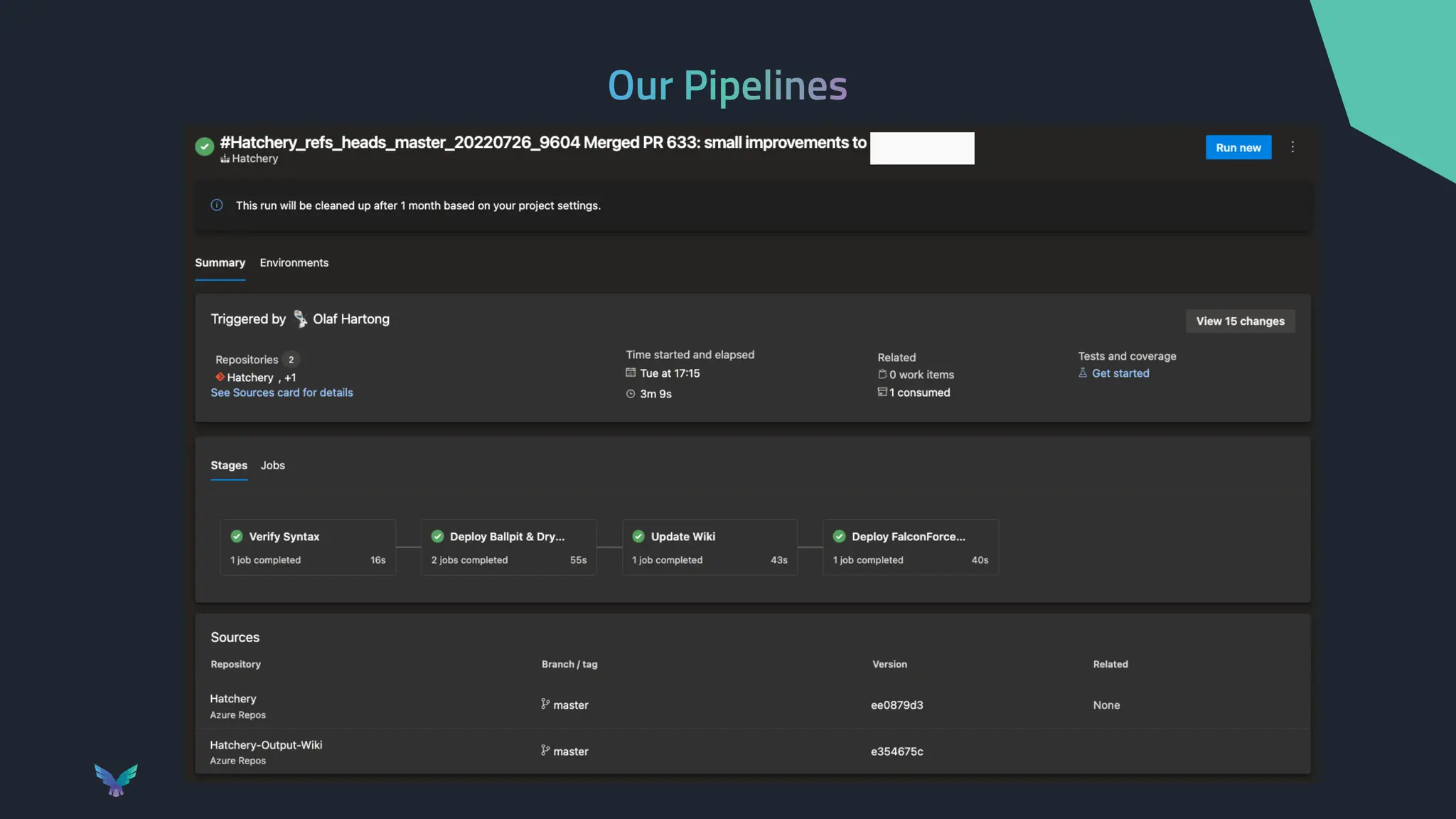Switch to the Environments tab

(x=294, y=263)
